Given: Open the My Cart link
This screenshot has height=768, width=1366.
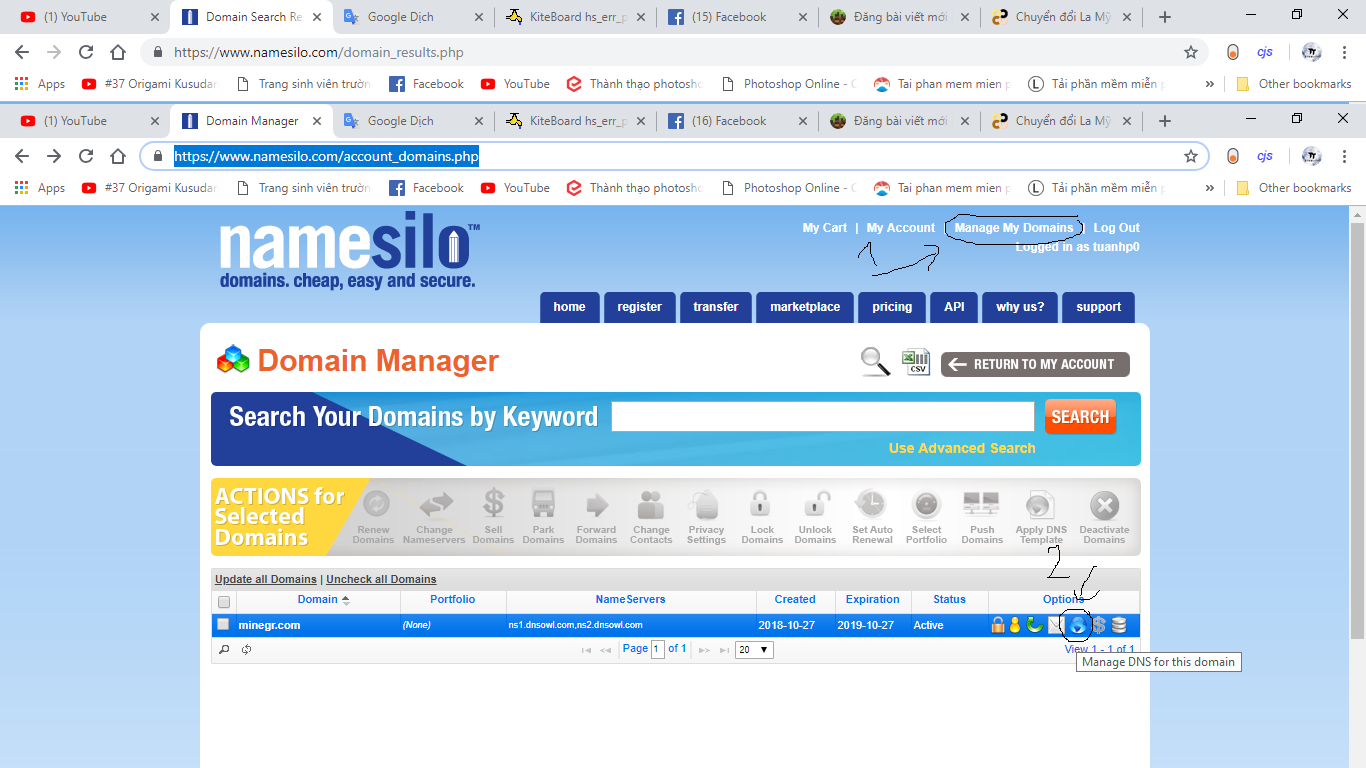Looking at the screenshot, I should tap(825, 228).
